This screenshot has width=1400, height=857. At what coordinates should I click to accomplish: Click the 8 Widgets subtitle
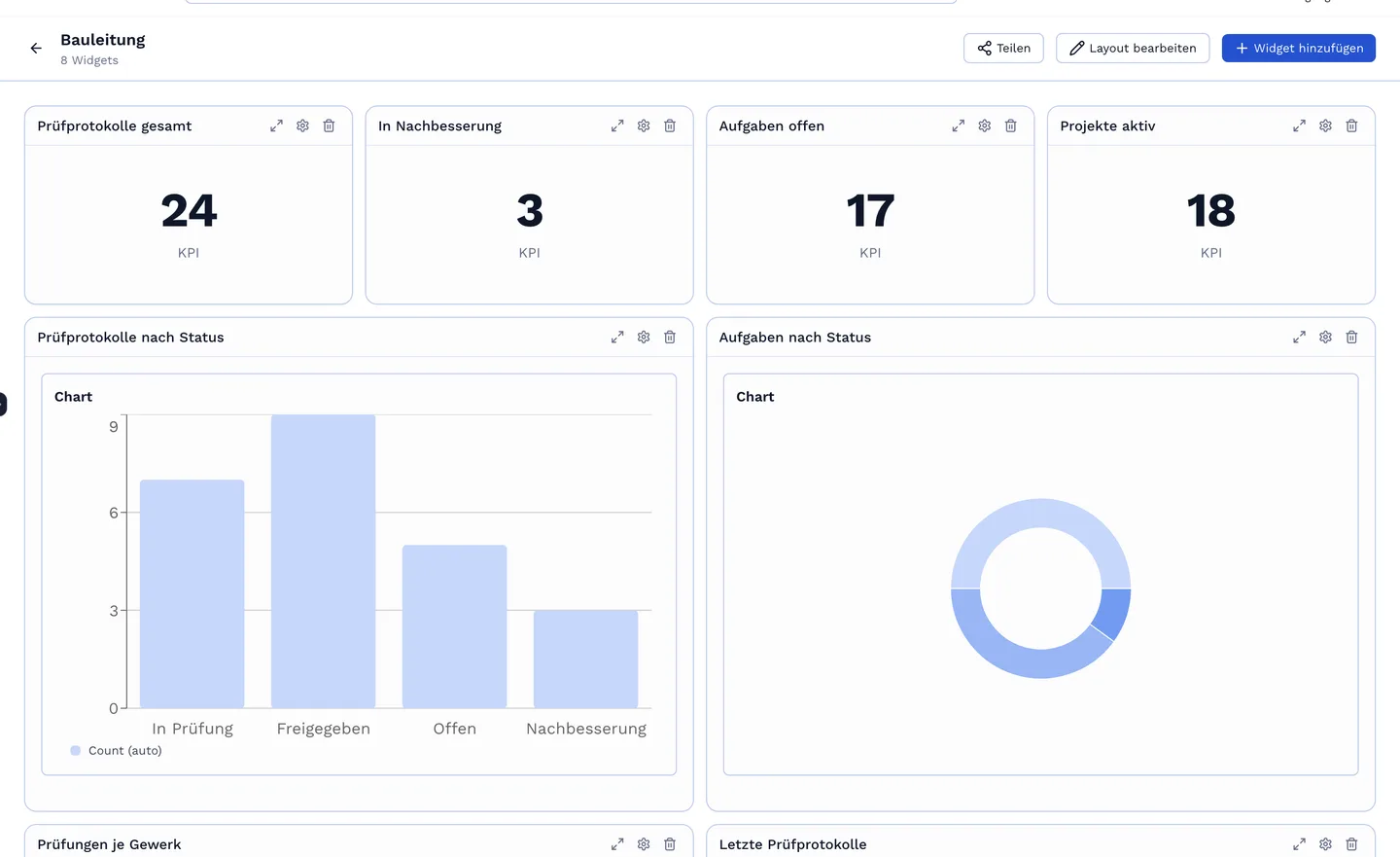[x=89, y=60]
